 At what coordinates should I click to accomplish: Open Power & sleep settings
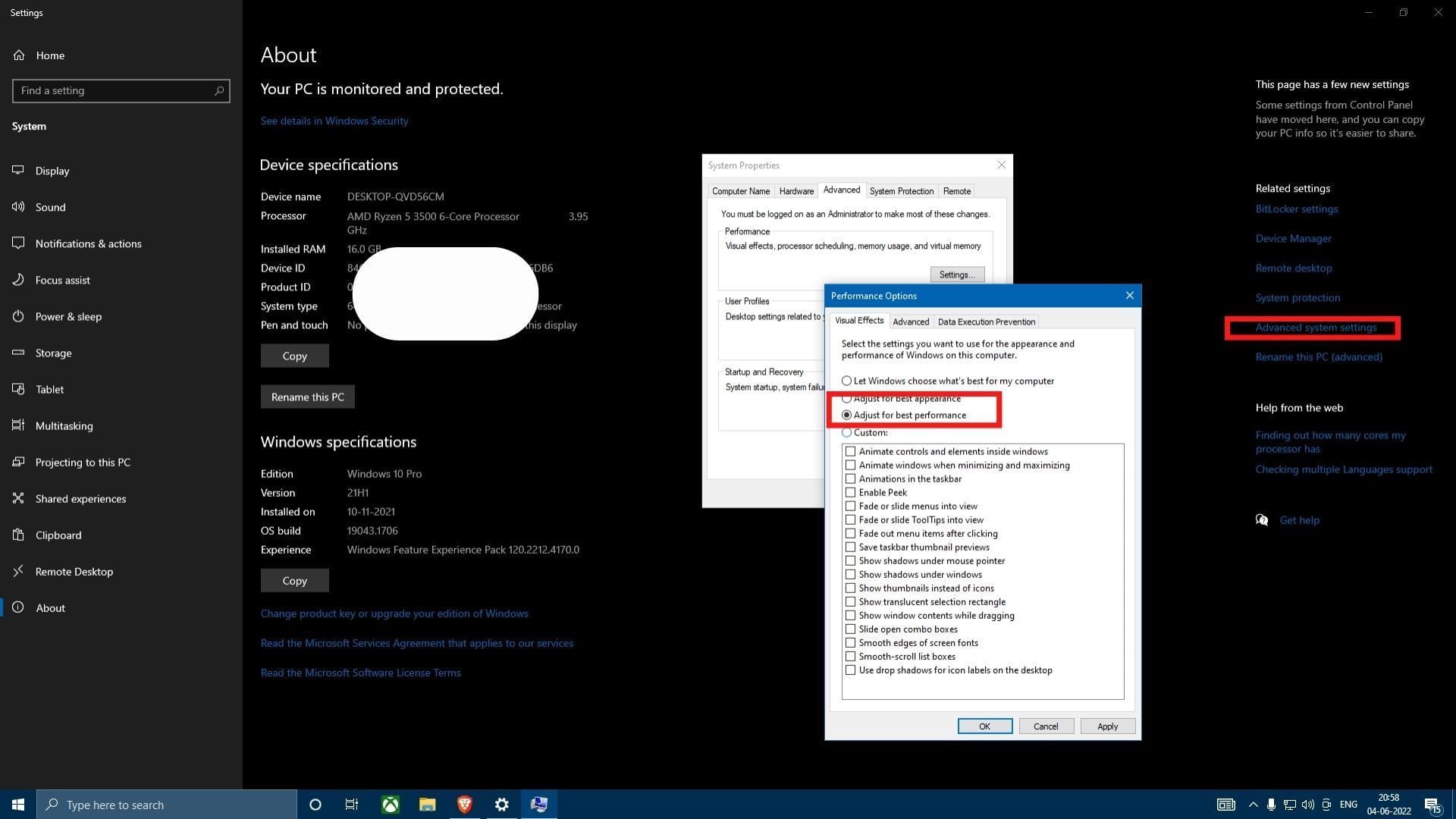(69, 316)
